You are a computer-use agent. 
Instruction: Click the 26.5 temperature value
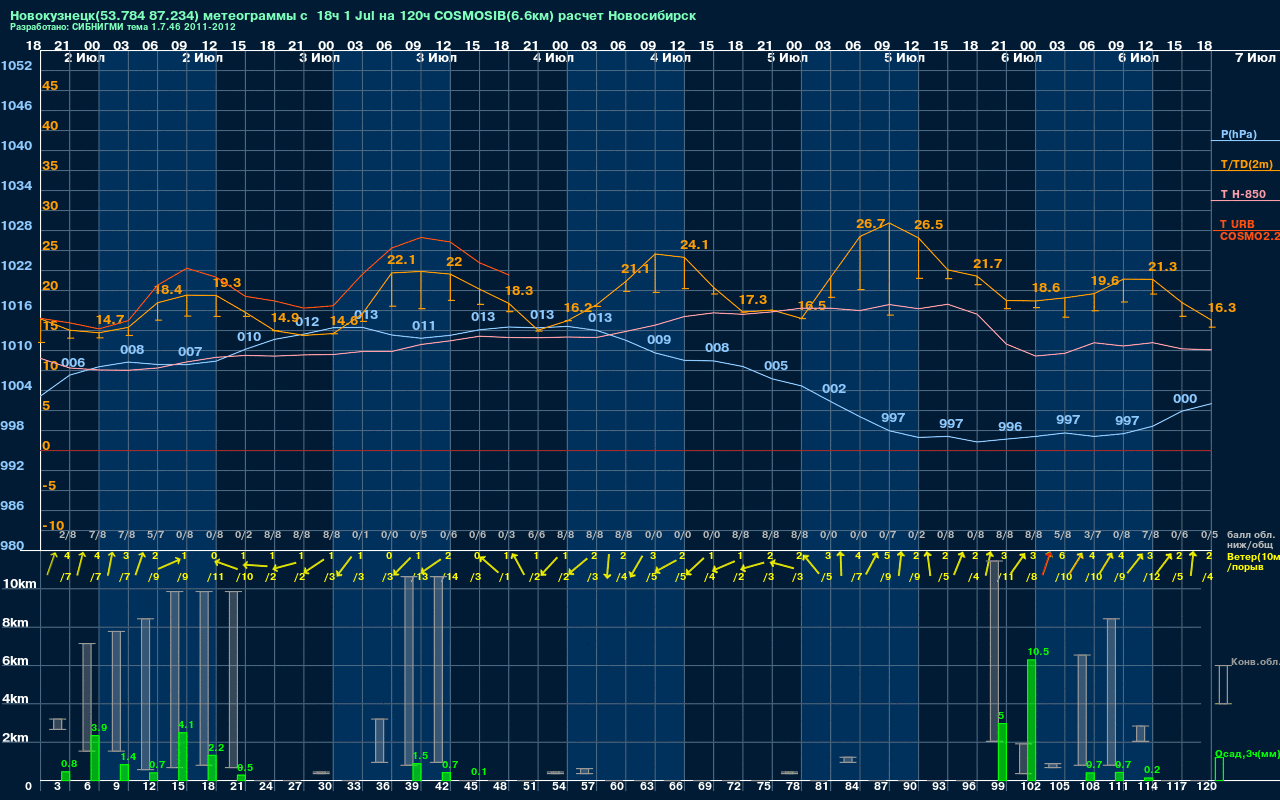point(928,225)
